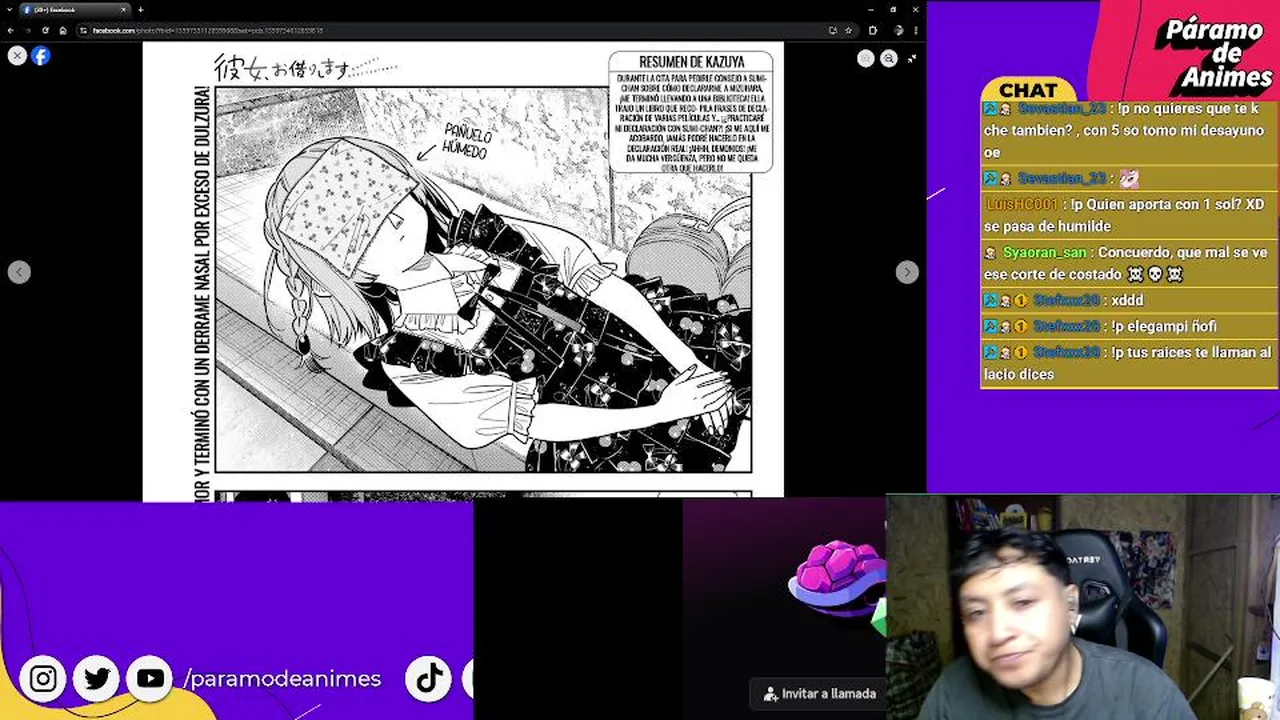Click the Facebook logo in the viewer

[x=40, y=56]
